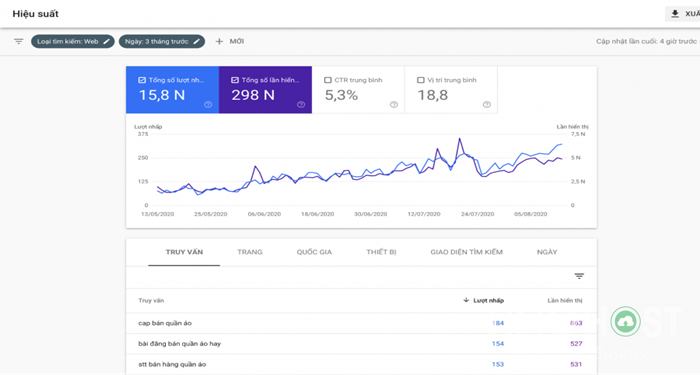Click the impressions value 531
The image size is (700, 375).
(x=576, y=364)
